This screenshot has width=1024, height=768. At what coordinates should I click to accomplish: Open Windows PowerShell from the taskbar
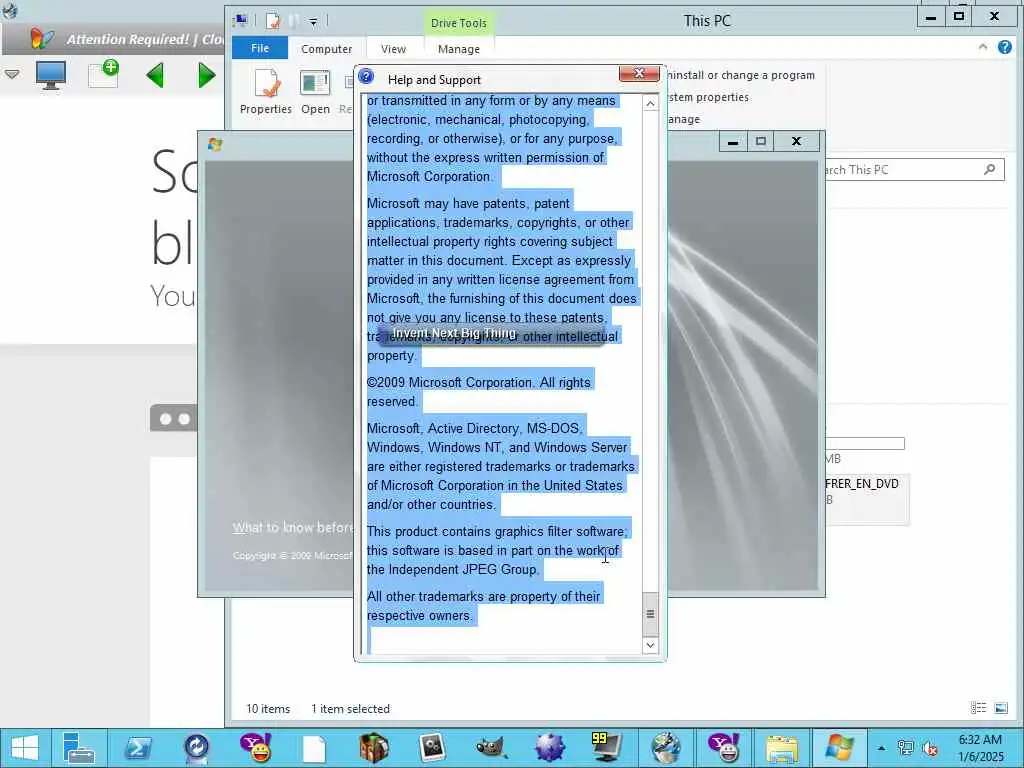coord(138,748)
